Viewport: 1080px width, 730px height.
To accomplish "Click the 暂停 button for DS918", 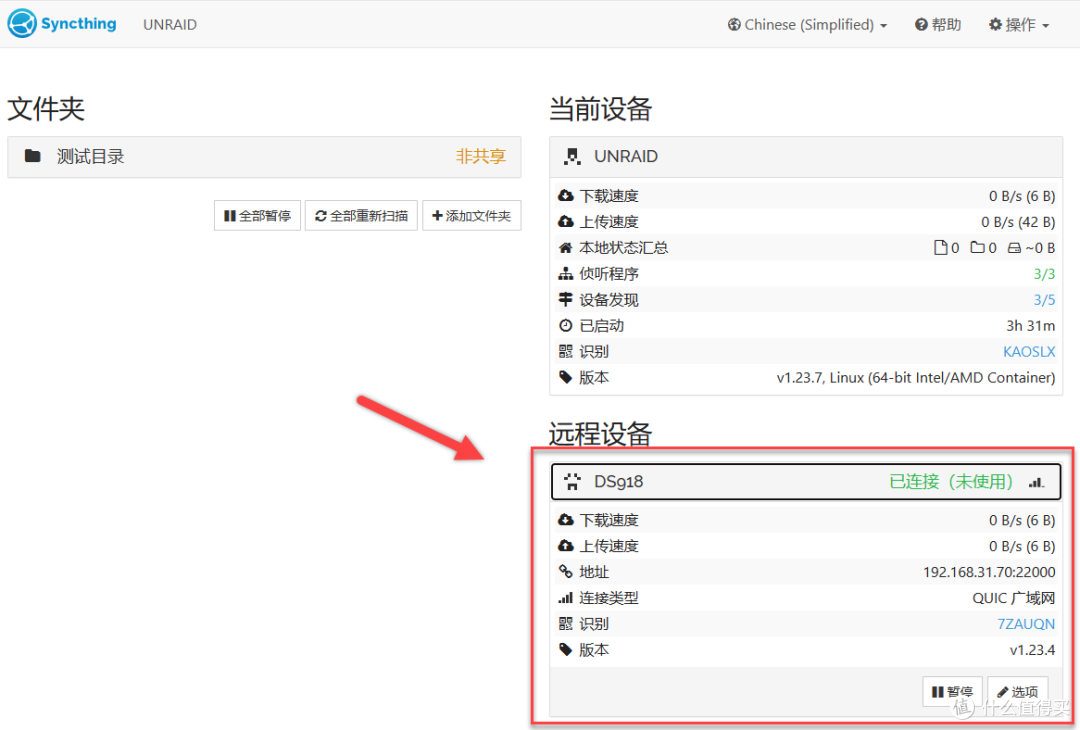I will point(952,691).
